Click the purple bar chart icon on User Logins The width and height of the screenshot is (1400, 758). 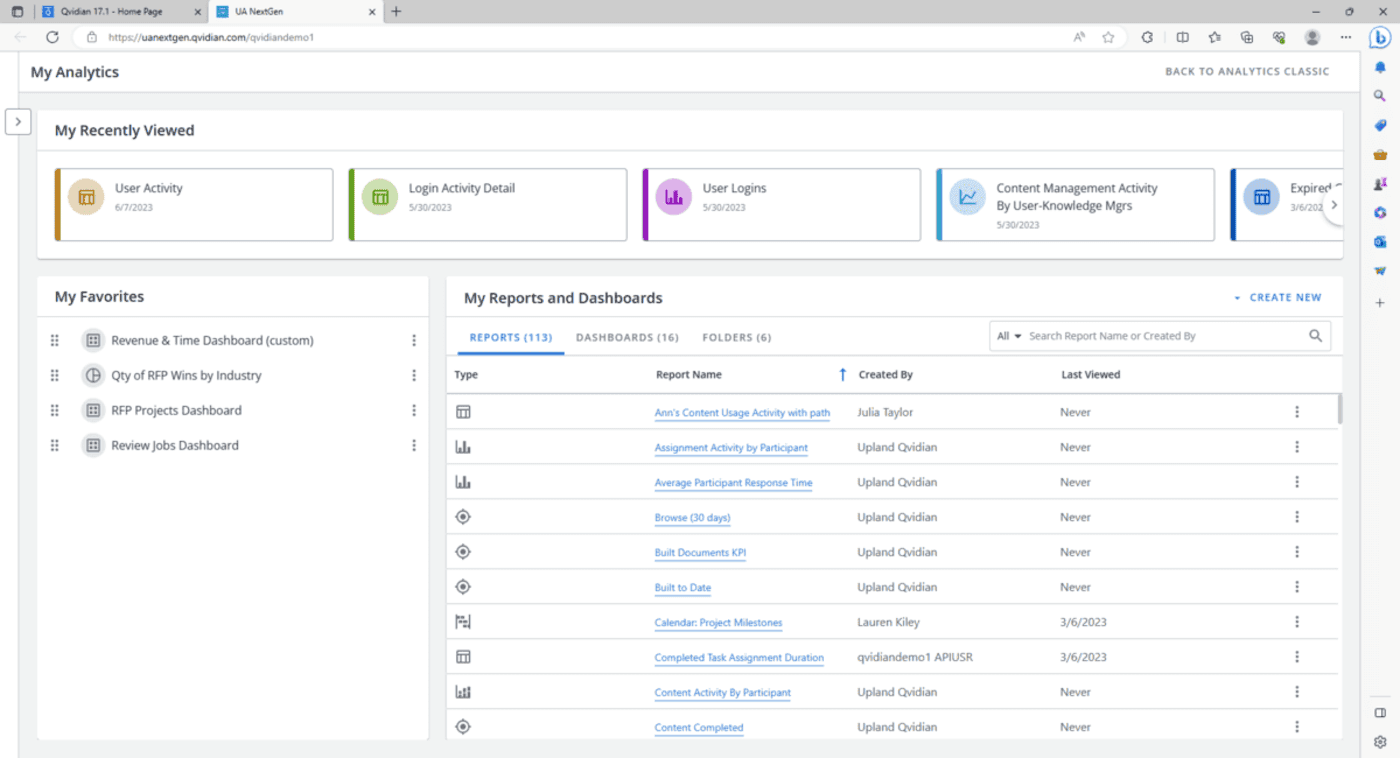[673, 197]
